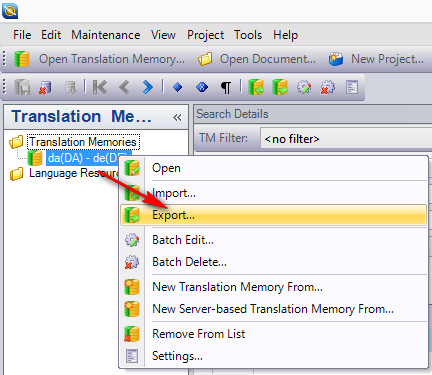Click the Translation Memories folder icon

(16, 142)
